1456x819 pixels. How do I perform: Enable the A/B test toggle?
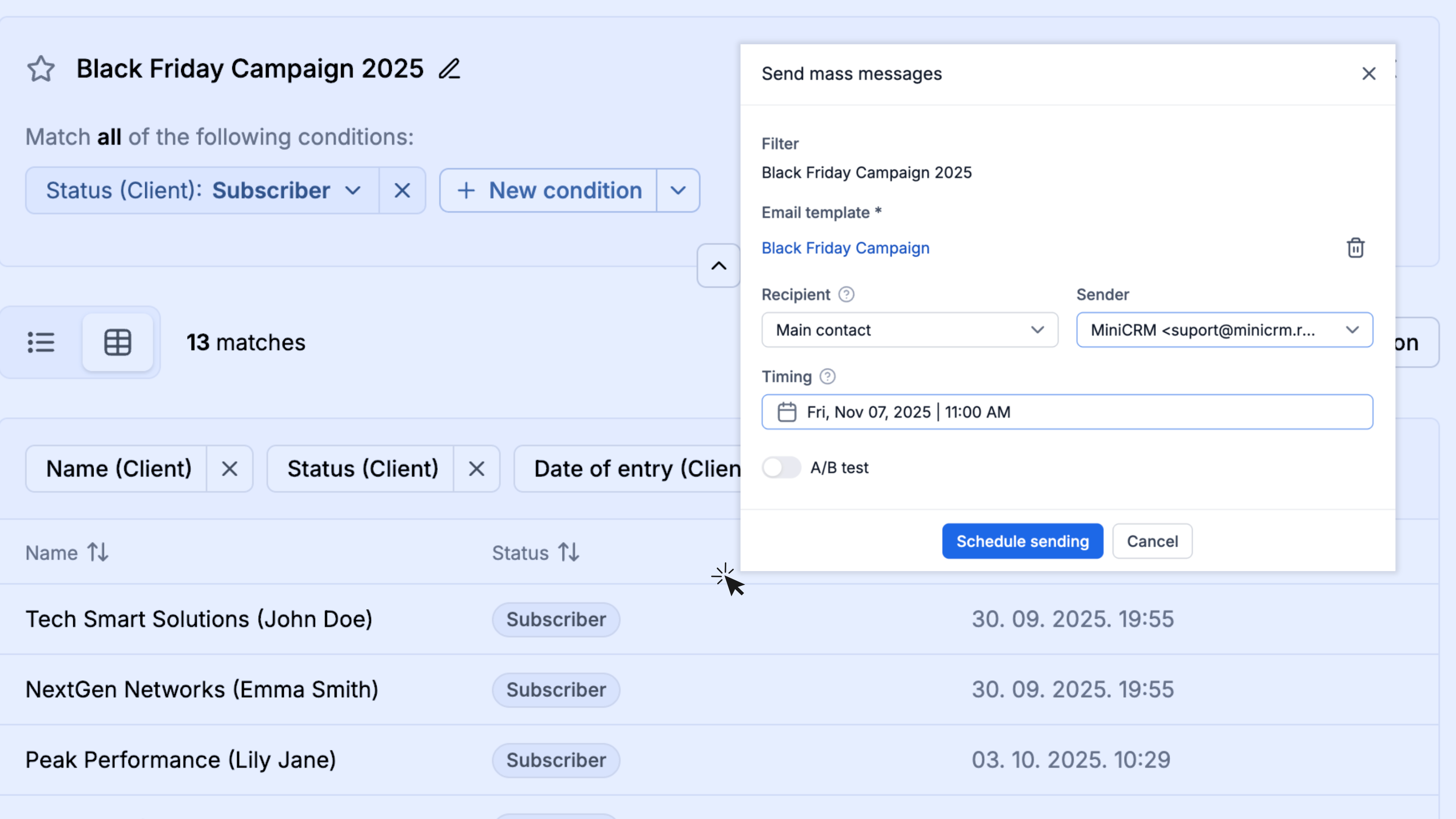click(781, 468)
